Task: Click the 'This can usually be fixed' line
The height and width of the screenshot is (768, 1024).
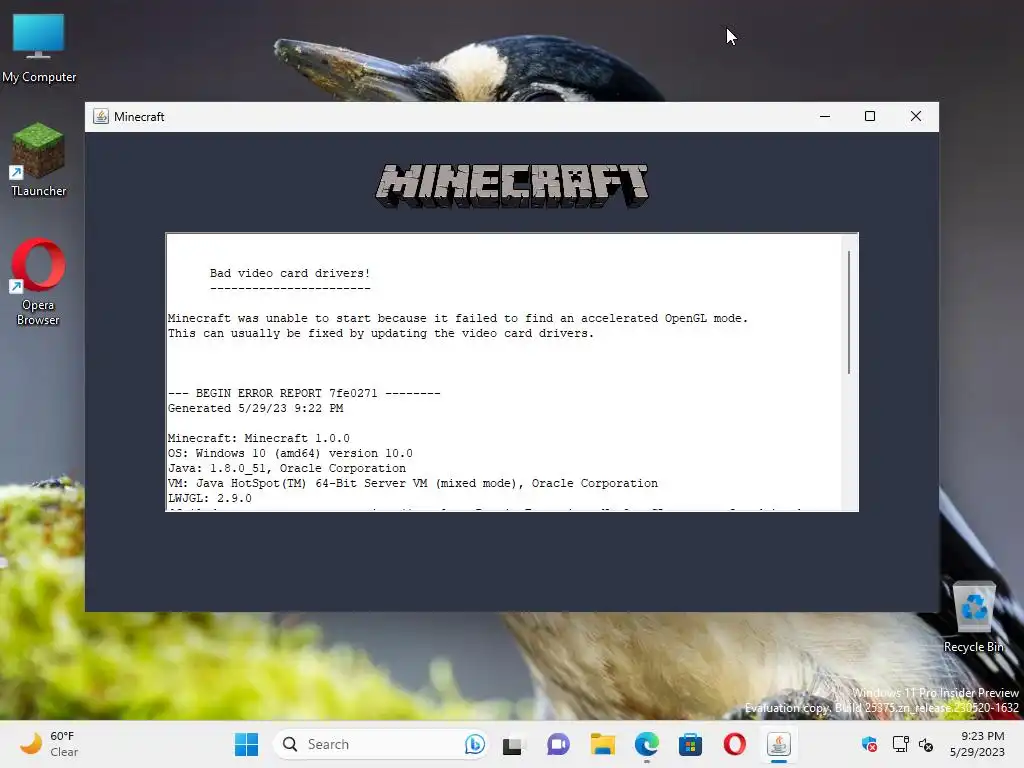Action: click(381, 333)
